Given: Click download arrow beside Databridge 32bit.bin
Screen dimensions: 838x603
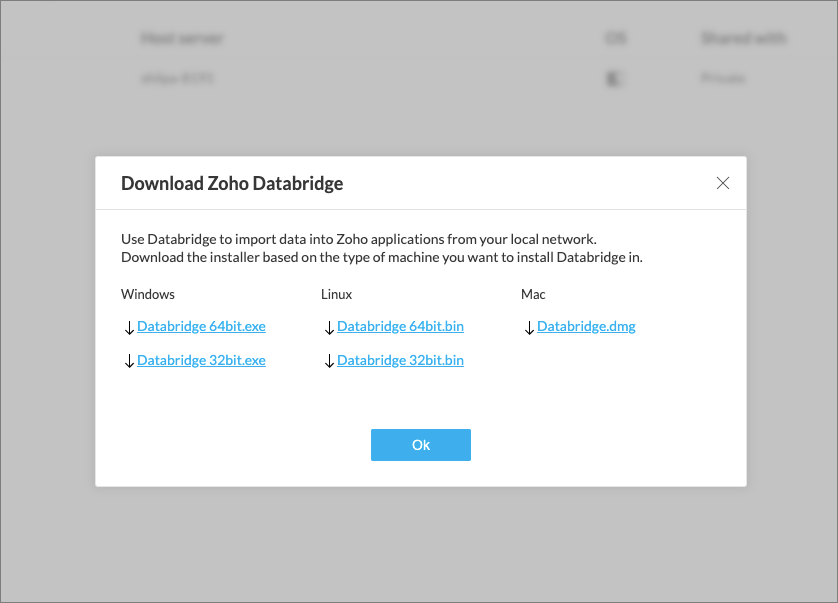Looking at the screenshot, I should click(329, 362).
